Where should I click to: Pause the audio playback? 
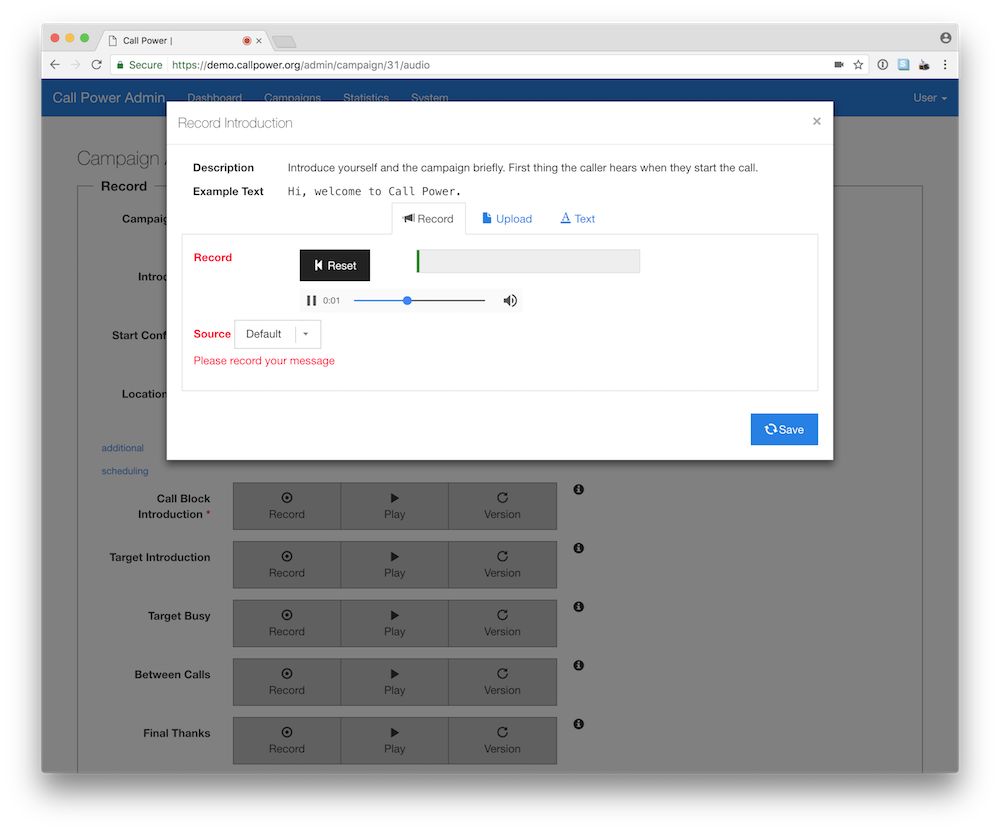click(311, 301)
